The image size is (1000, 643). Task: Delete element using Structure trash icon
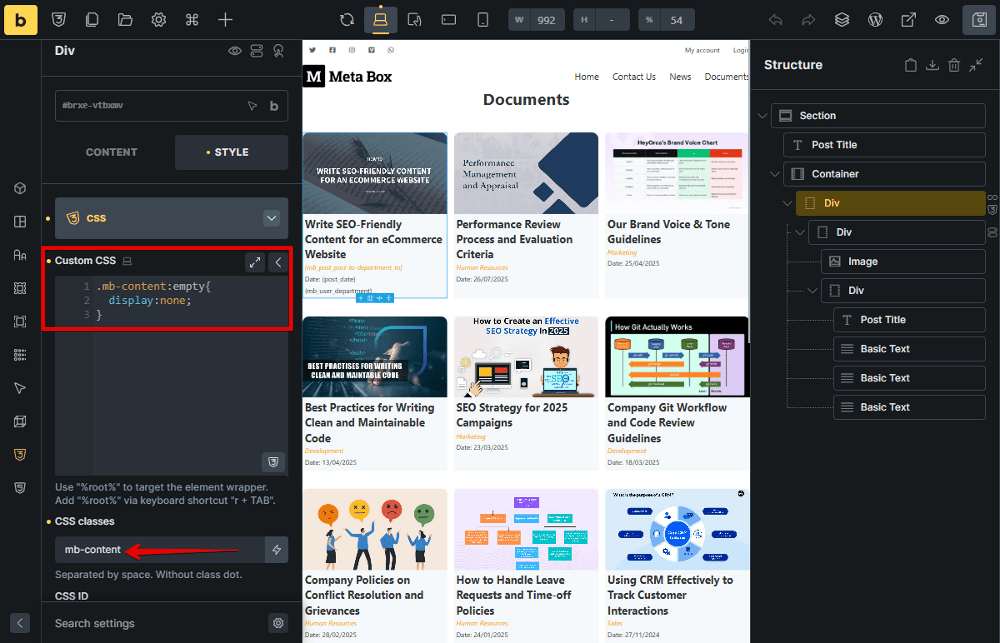pyautogui.click(x=954, y=65)
